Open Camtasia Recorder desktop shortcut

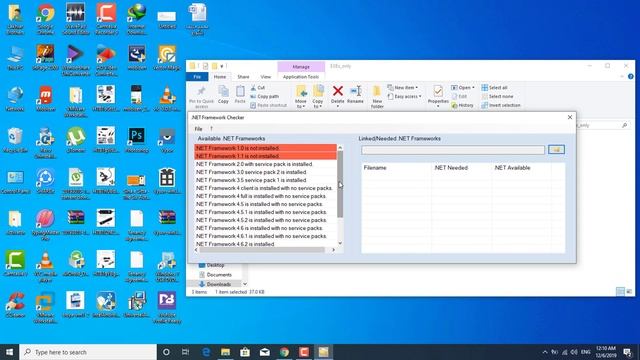106,19
